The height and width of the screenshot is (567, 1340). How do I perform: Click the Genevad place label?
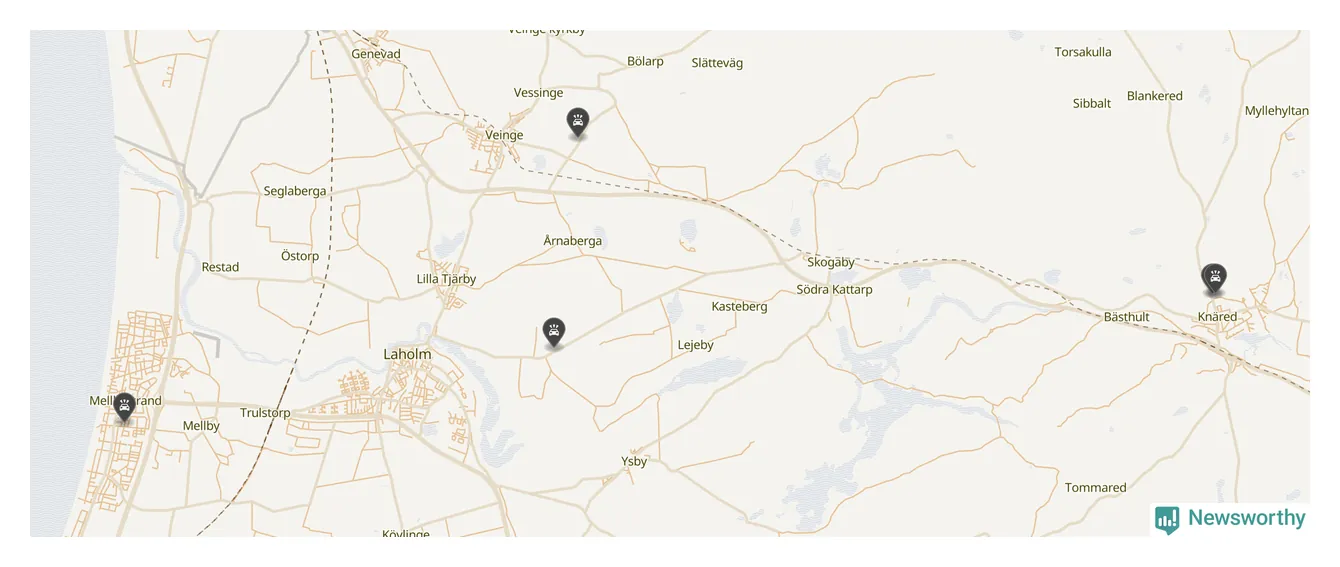[x=376, y=54]
